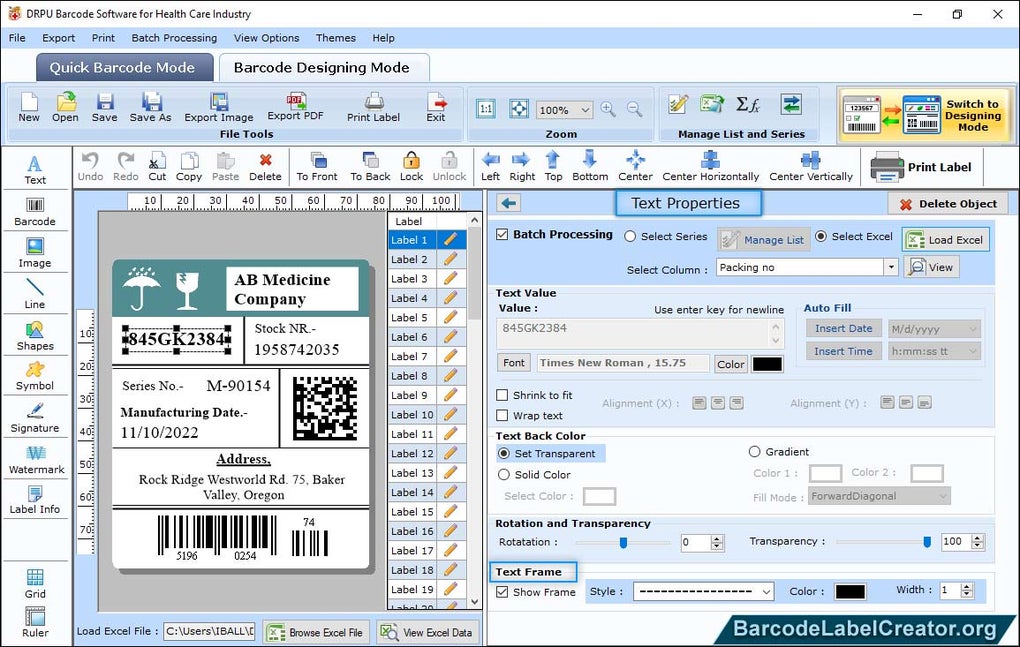Click the Load Excel button

945,239
